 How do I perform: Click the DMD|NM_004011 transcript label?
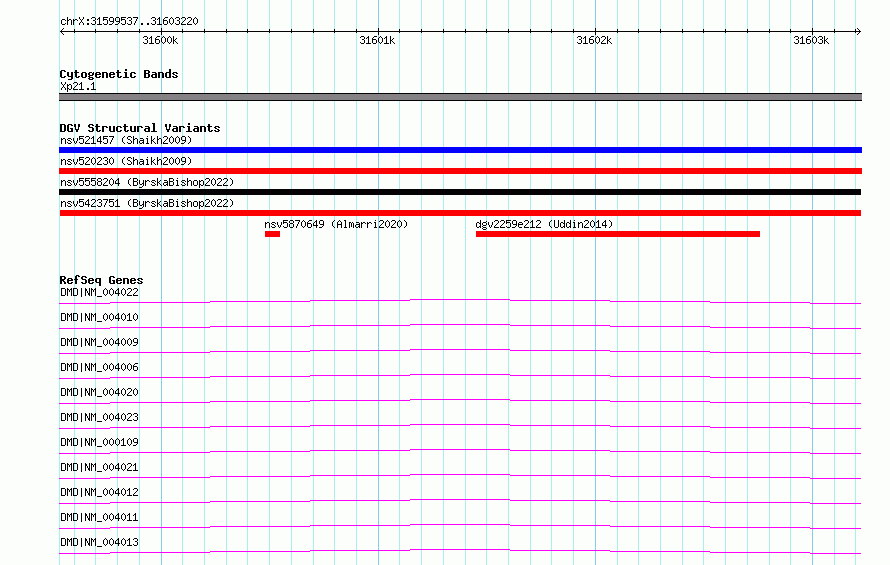(99, 517)
